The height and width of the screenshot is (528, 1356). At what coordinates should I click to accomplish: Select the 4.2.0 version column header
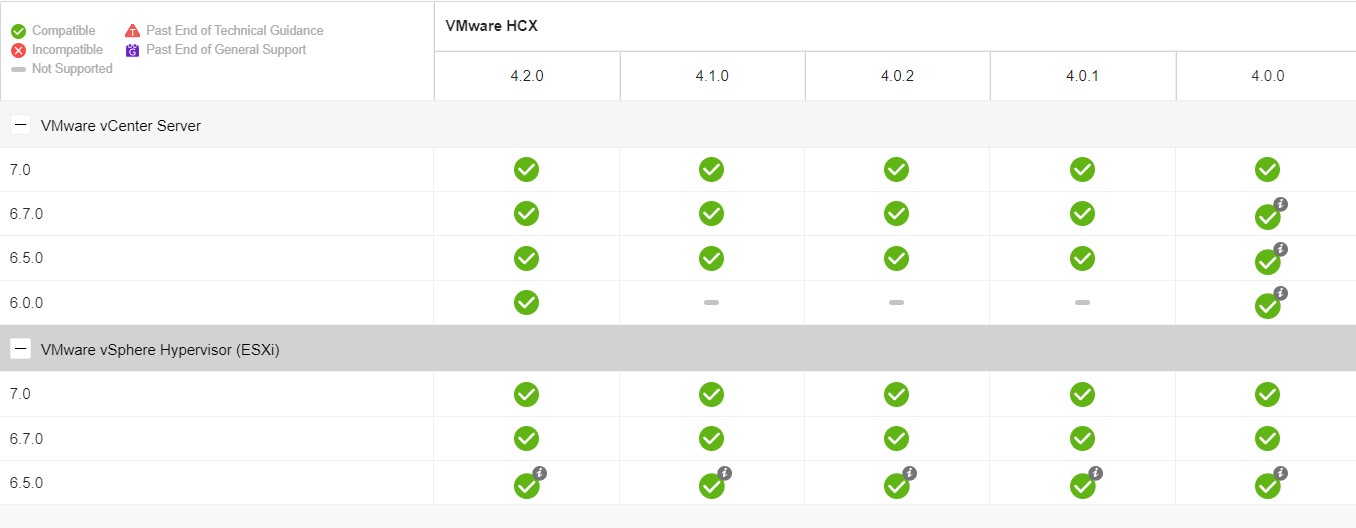click(527, 76)
